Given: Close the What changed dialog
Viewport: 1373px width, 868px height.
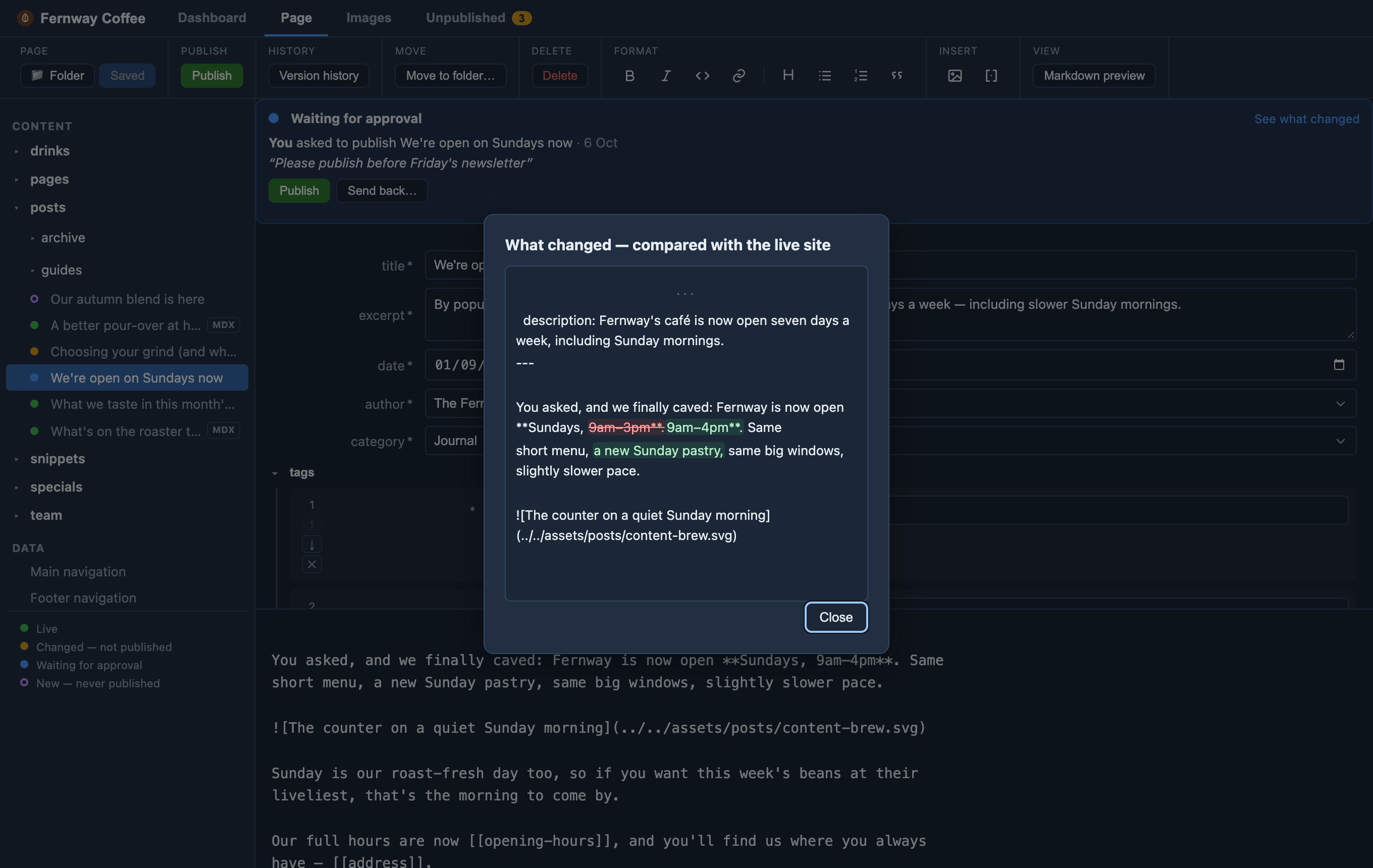Looking at the screenshot, I should pos(836,617).
